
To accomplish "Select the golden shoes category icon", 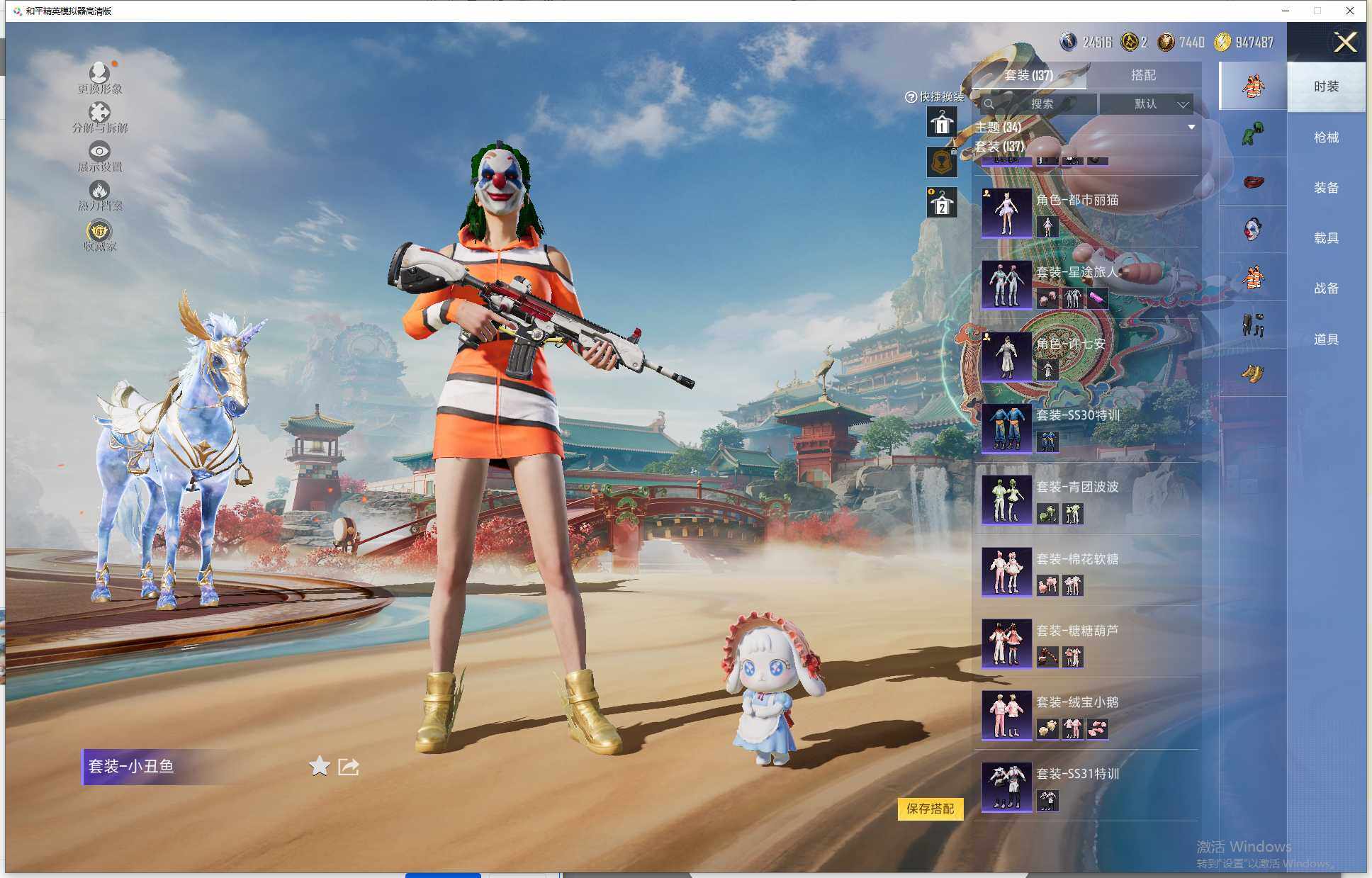I will click(x=1252, y=373).
